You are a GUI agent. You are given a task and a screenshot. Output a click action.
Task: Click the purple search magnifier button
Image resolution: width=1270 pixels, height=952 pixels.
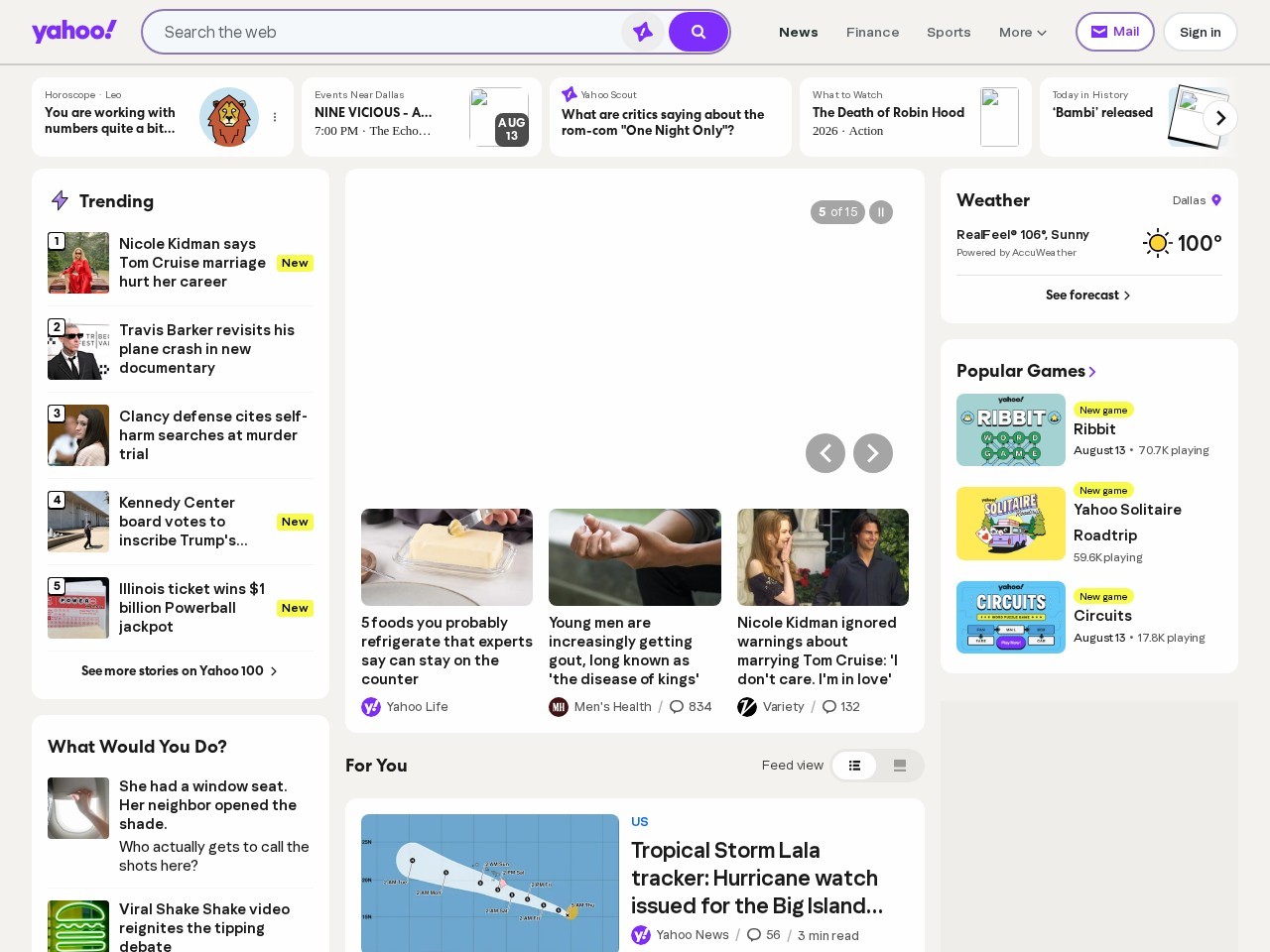tap(698, 32)
